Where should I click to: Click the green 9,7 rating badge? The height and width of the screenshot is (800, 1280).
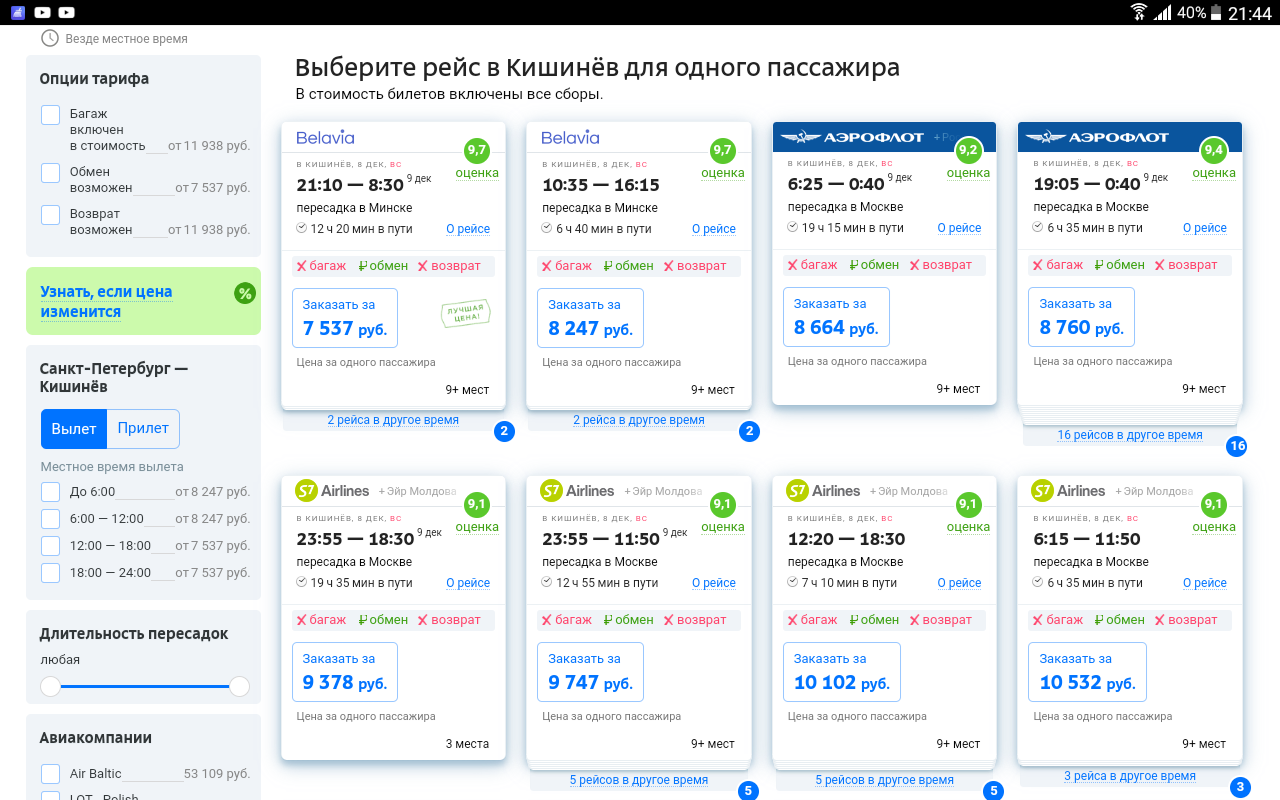click(477, 153)
